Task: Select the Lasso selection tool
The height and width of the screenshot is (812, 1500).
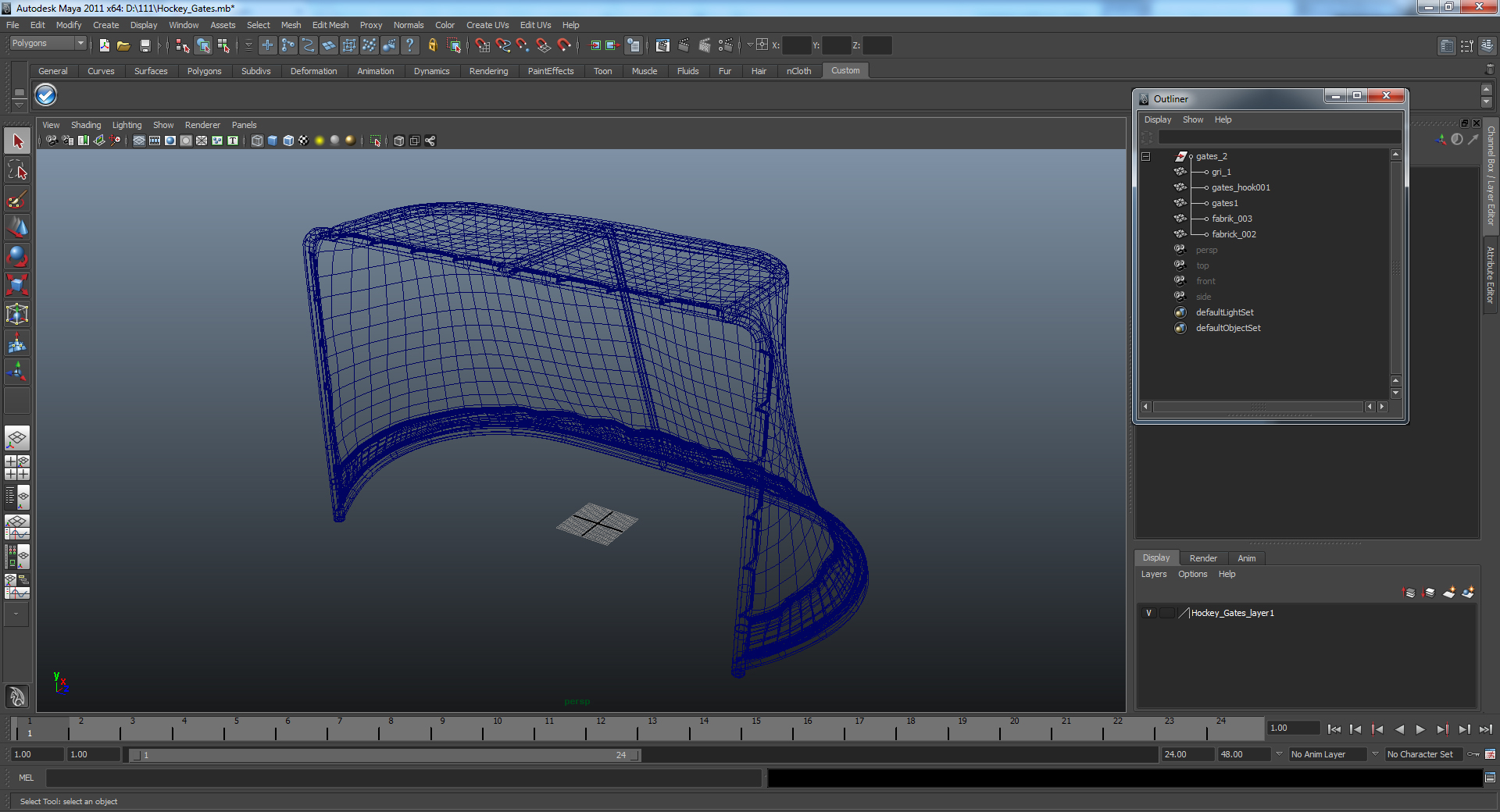Action: coord(17,169)
